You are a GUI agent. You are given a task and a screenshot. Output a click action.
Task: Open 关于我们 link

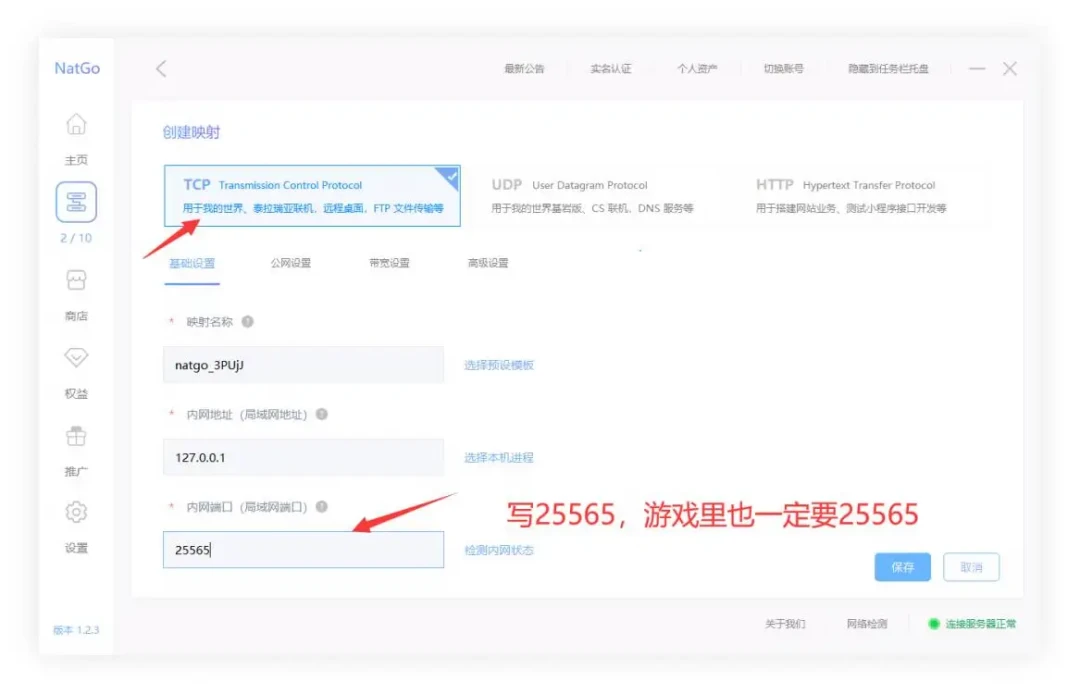coord(785,624)
